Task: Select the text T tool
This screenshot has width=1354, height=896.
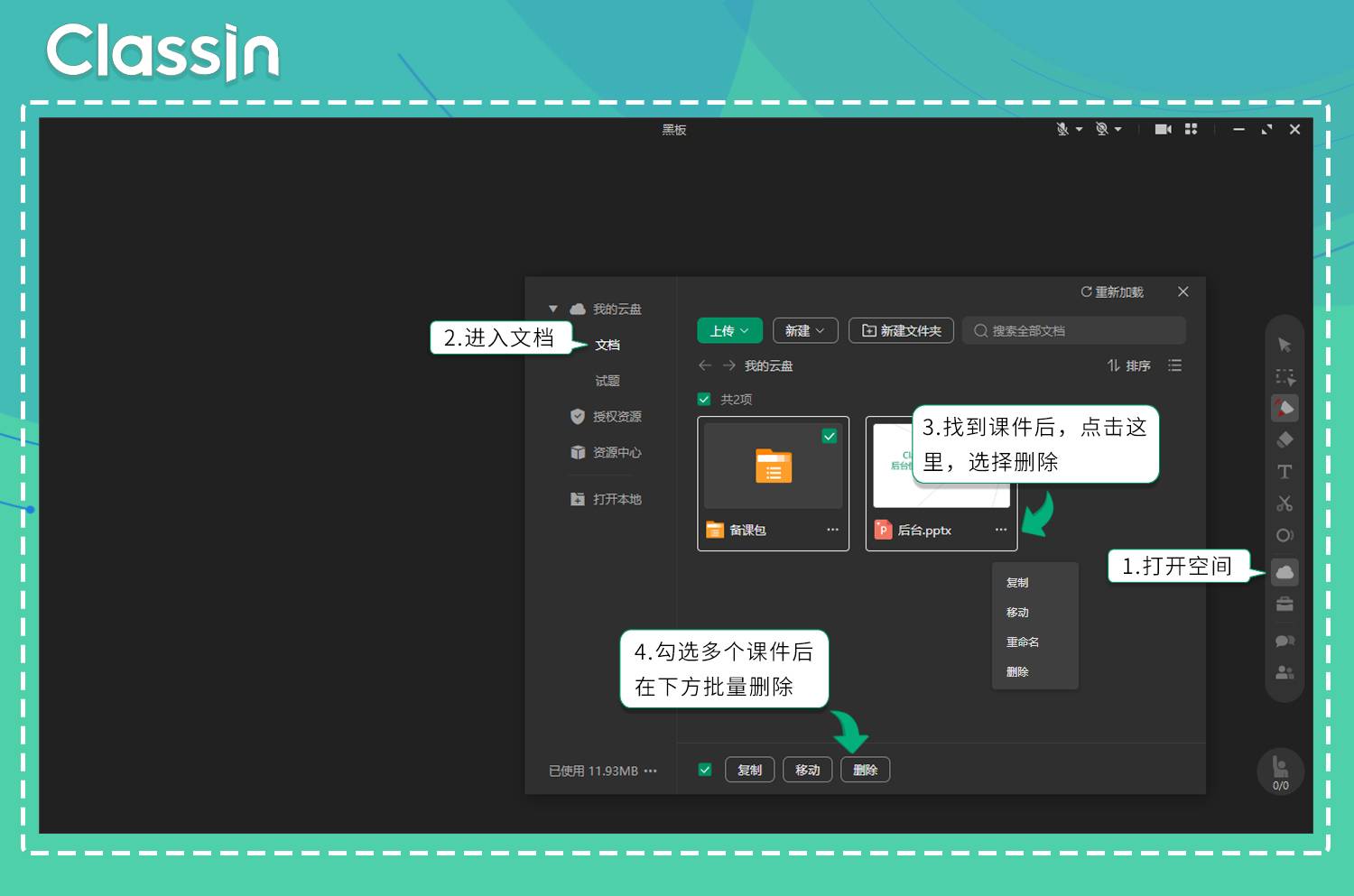Action: (1284, 472)
